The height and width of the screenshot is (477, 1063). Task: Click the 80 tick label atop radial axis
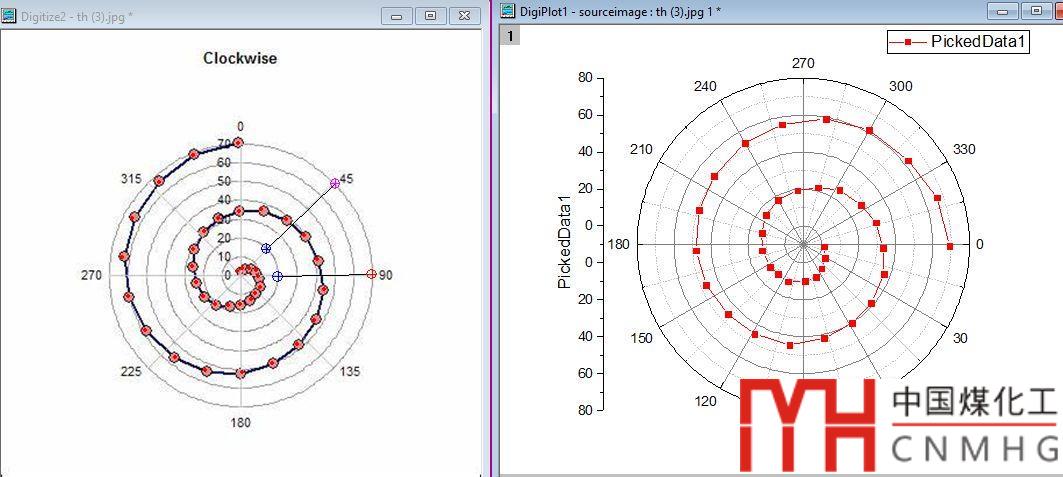click(585, 77)
